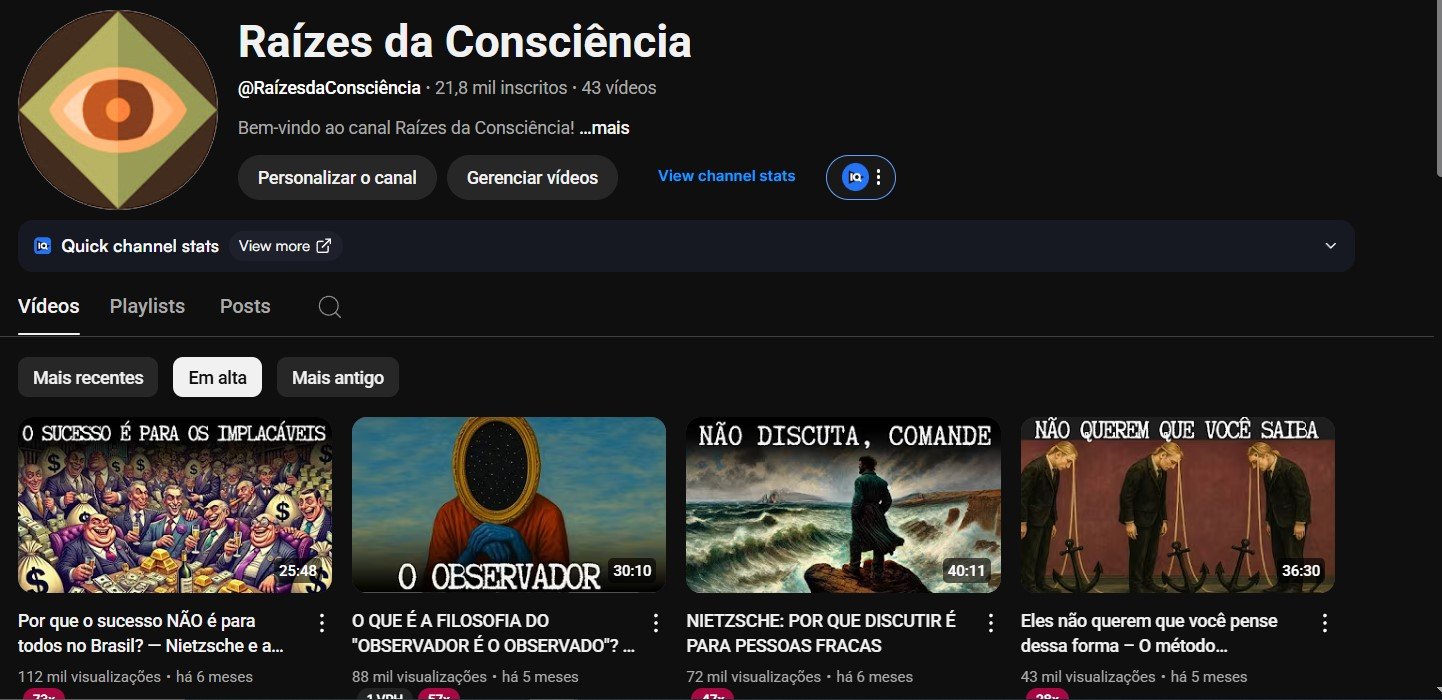Open the vidIQ three-dot menu beside channel stats
Screen dimensions: 1442x700
[x=878, y=177]
